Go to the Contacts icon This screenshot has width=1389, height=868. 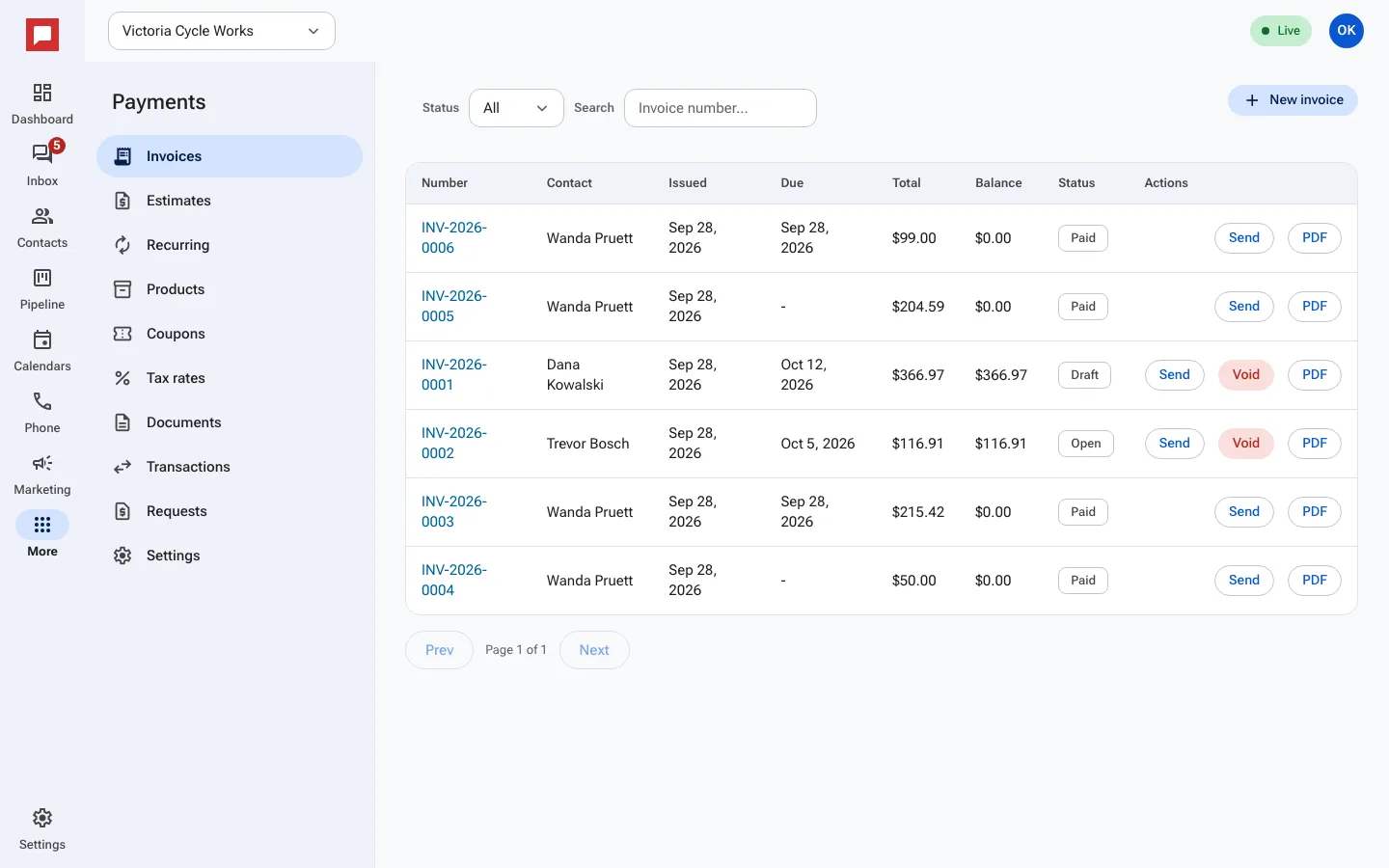[x=42, y=216]
